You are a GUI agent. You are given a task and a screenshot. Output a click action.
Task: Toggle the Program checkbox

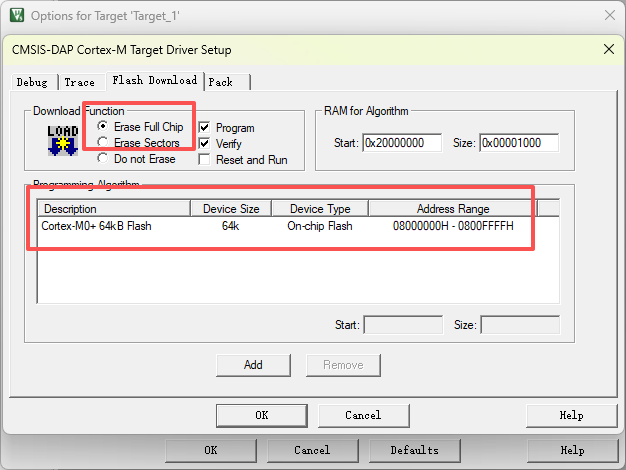(x=205, y=128)
